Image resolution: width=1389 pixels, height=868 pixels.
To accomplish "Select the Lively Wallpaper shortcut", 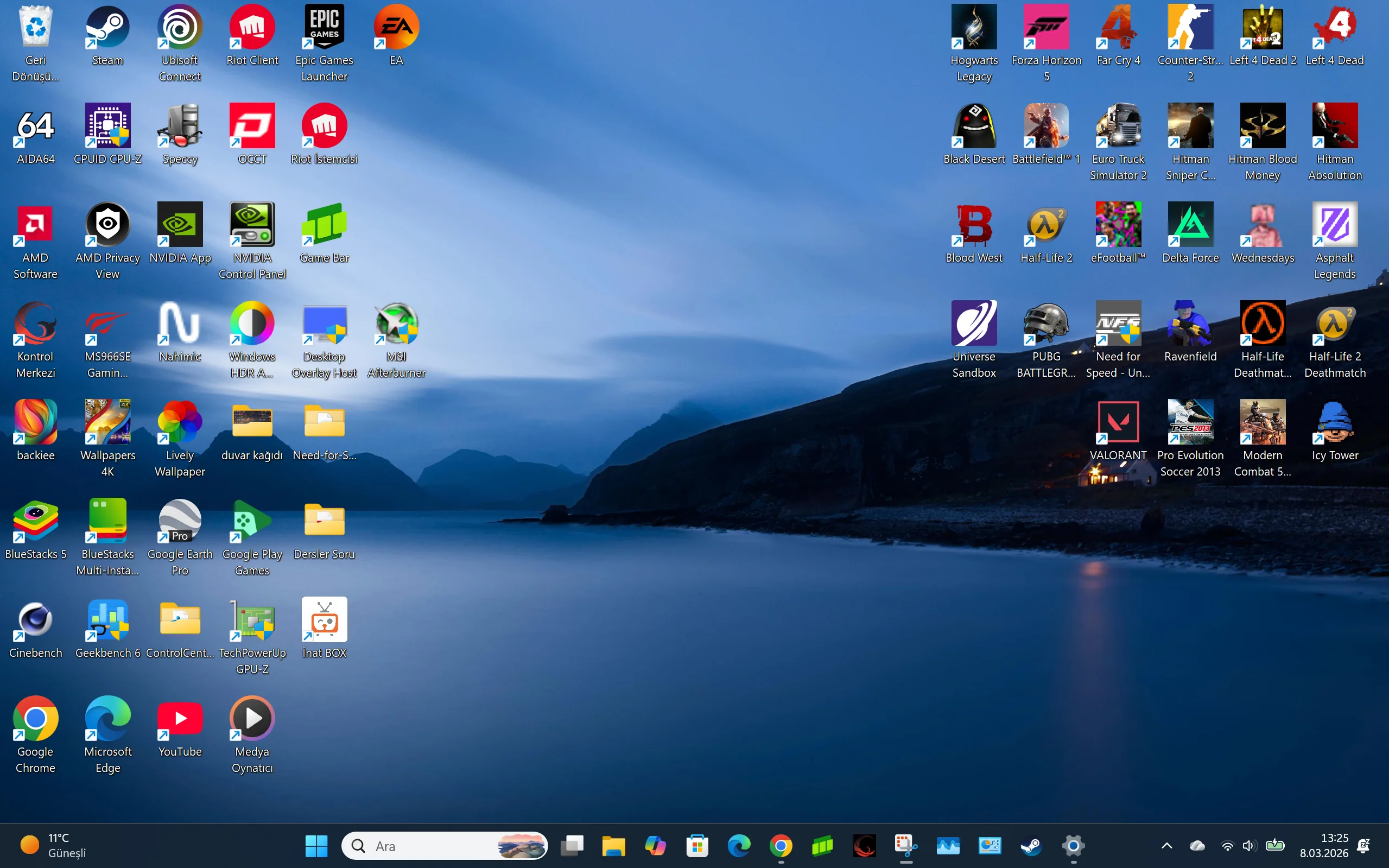I will 180,422.
